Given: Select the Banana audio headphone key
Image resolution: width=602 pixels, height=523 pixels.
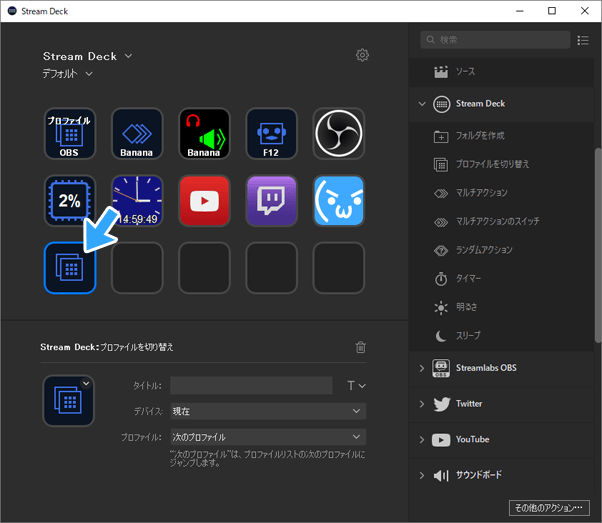Looking at the screenshot, I should [204, 134].
